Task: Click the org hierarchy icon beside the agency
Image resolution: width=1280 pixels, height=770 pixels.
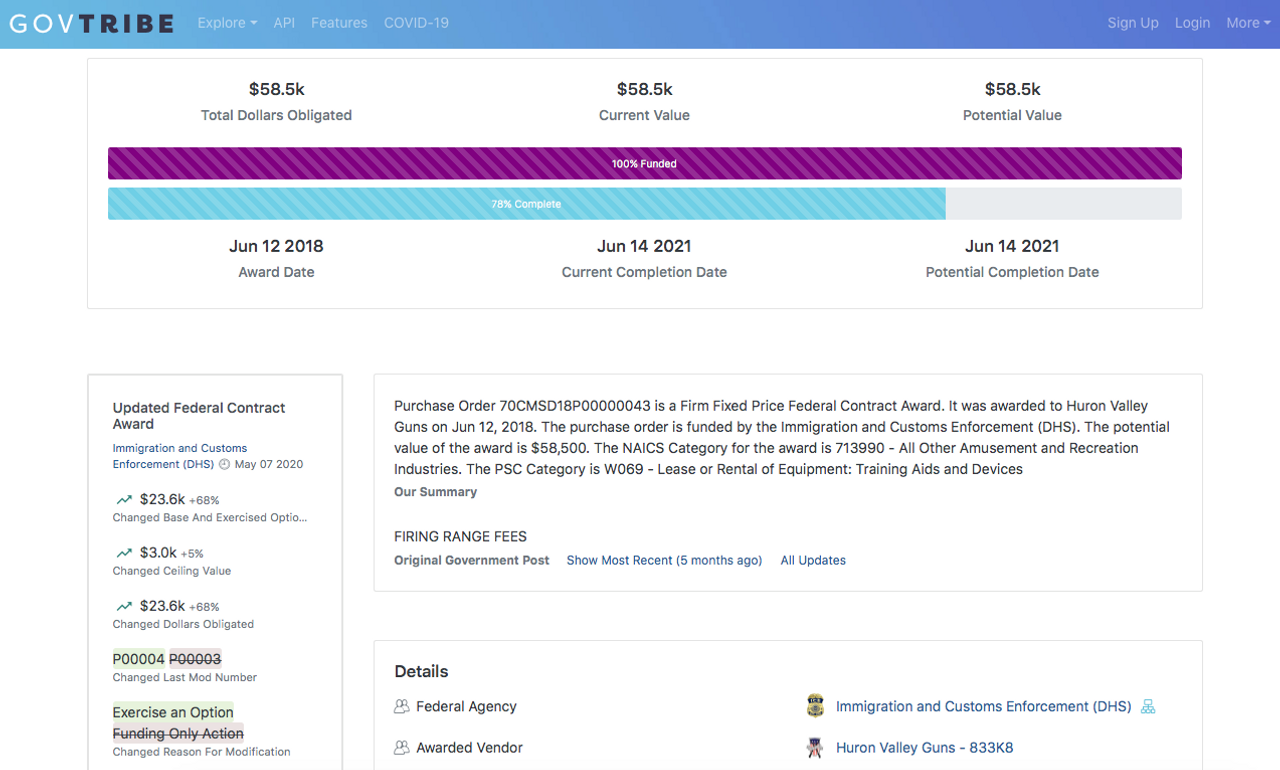Action: coord(1148,707)
